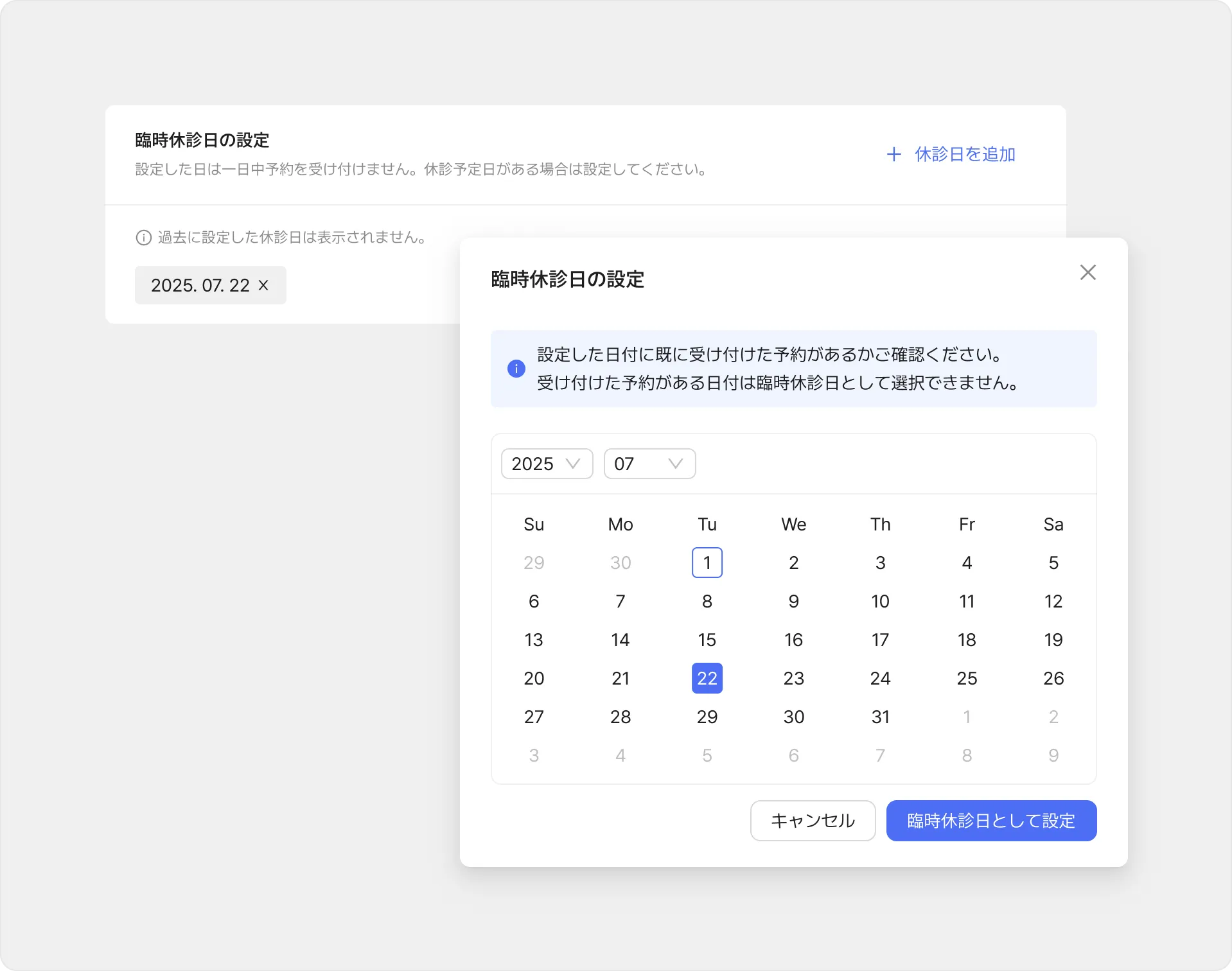1232x971 pixels.
Task: Pick date 12 in the calendar
Action: pyautogui.click(x=1053, y=601)
